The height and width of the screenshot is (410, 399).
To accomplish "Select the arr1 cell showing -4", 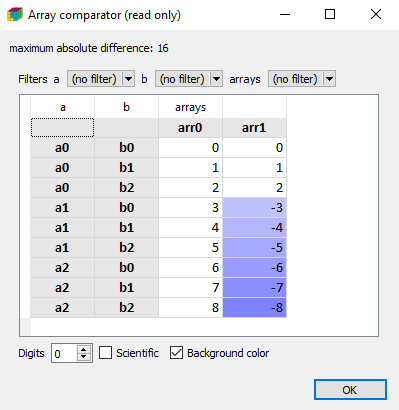I will point(254,227).
